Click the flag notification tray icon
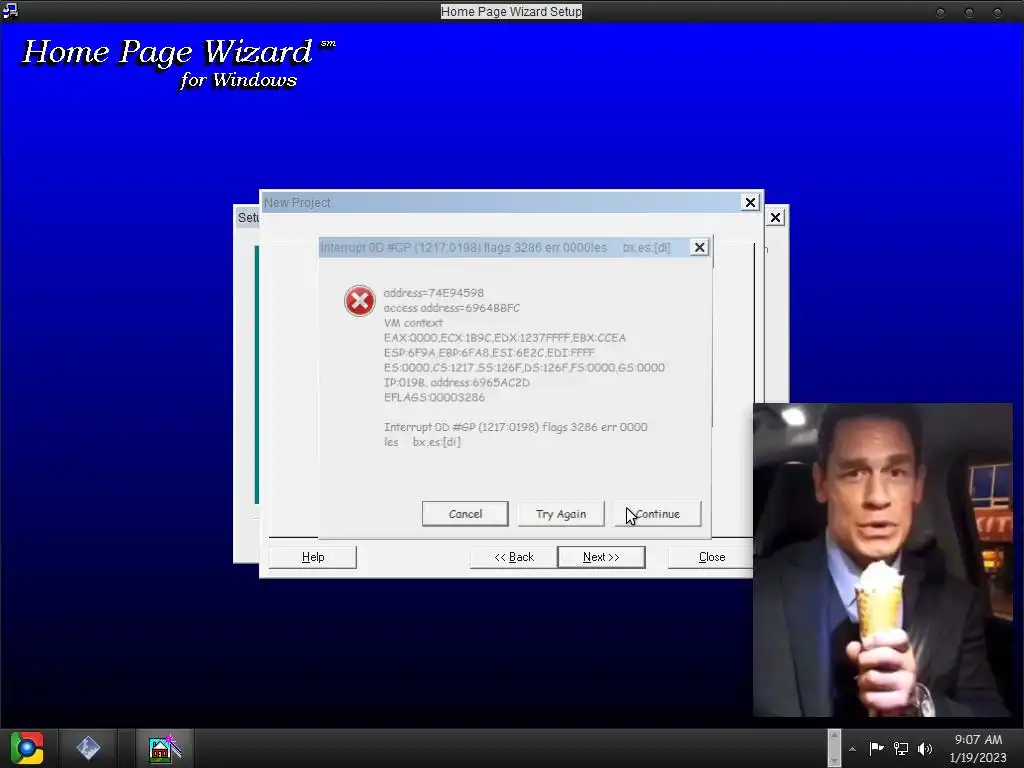This screenshot has width=1024, height=768. point(876,748)
